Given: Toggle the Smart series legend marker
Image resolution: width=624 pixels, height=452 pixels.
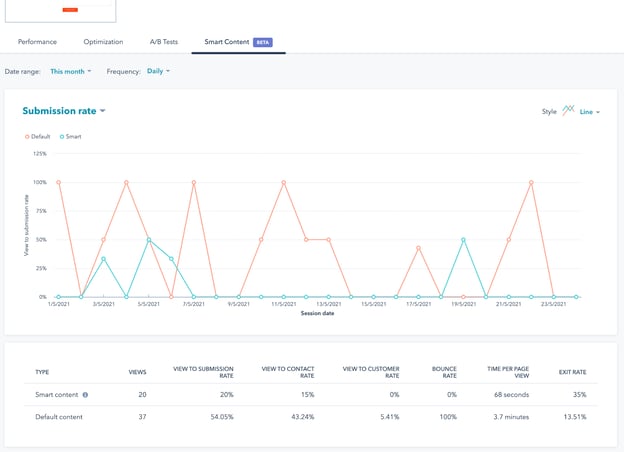Looking at the screenshot, I should point(62,136).
